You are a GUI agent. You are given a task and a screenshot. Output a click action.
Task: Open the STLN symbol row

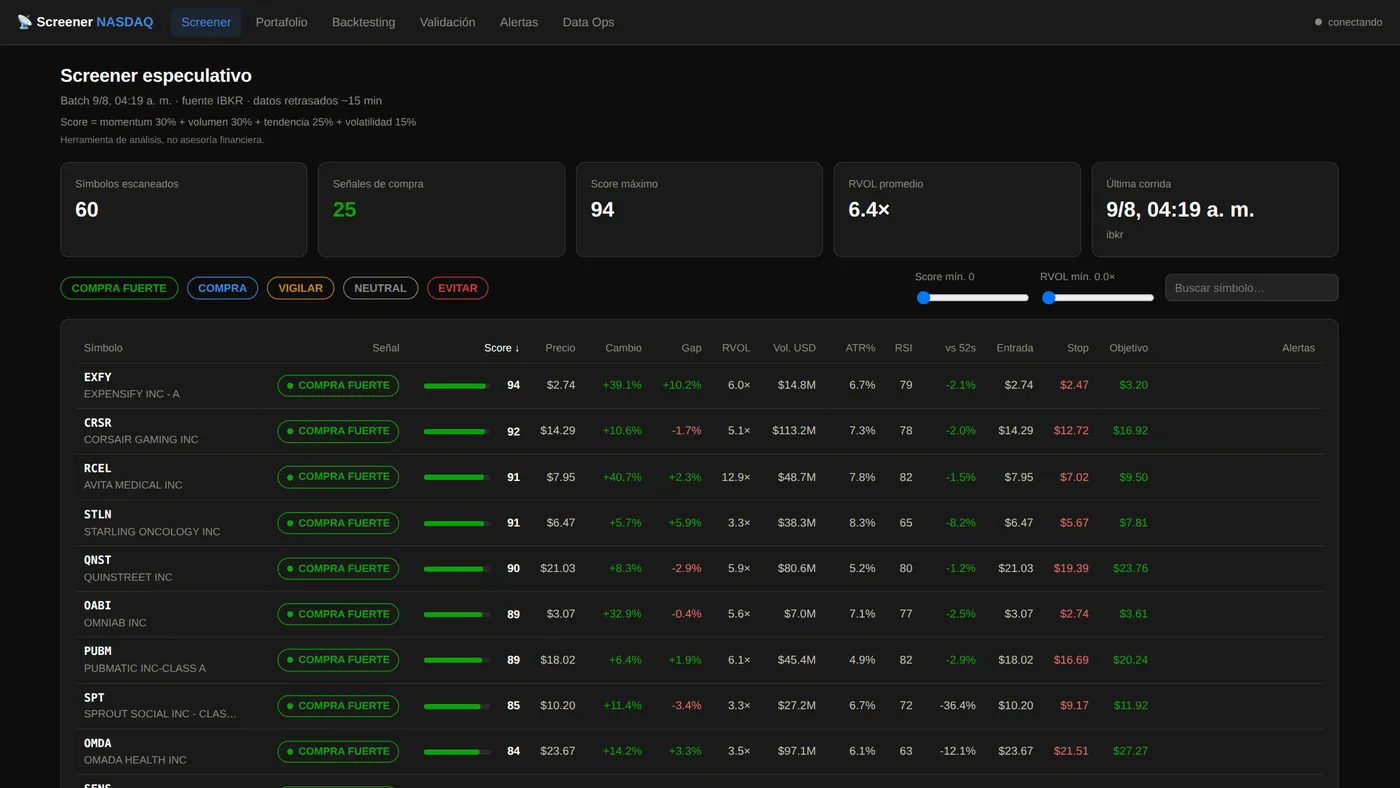point(699,523)
